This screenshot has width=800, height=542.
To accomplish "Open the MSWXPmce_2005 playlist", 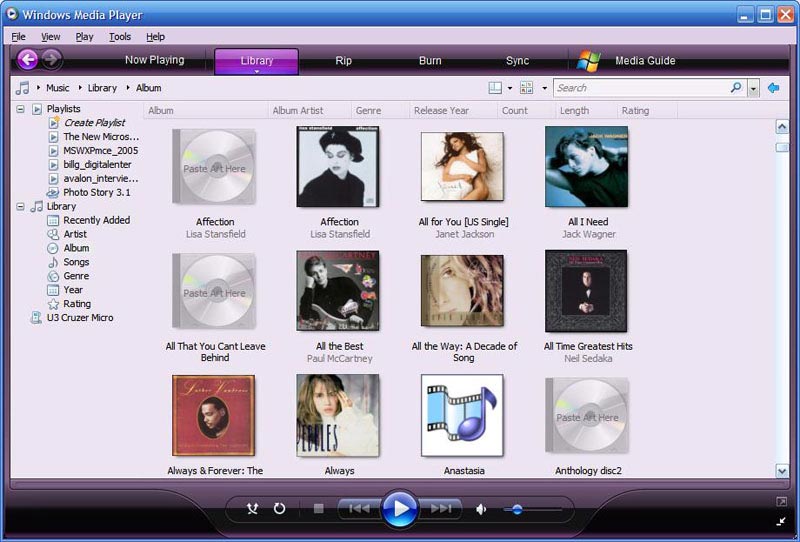I will click(x=101, y=151).
